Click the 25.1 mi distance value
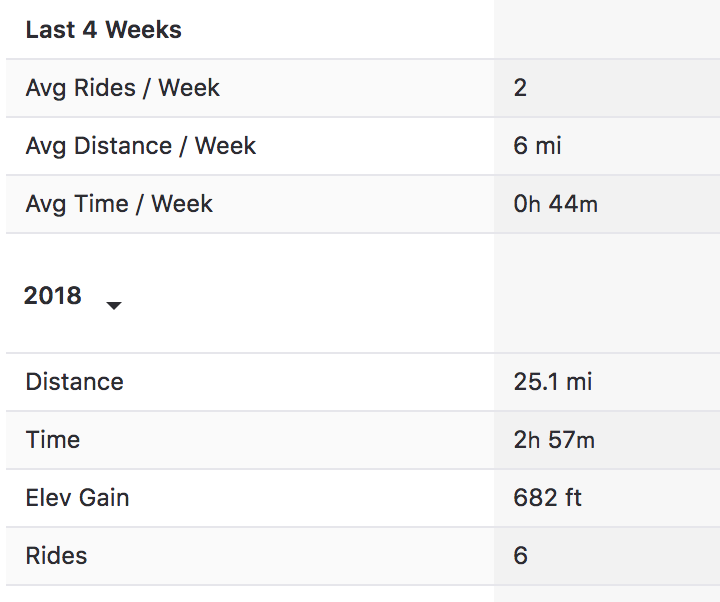Screen dimensions: 720x602 coord(552,382)
